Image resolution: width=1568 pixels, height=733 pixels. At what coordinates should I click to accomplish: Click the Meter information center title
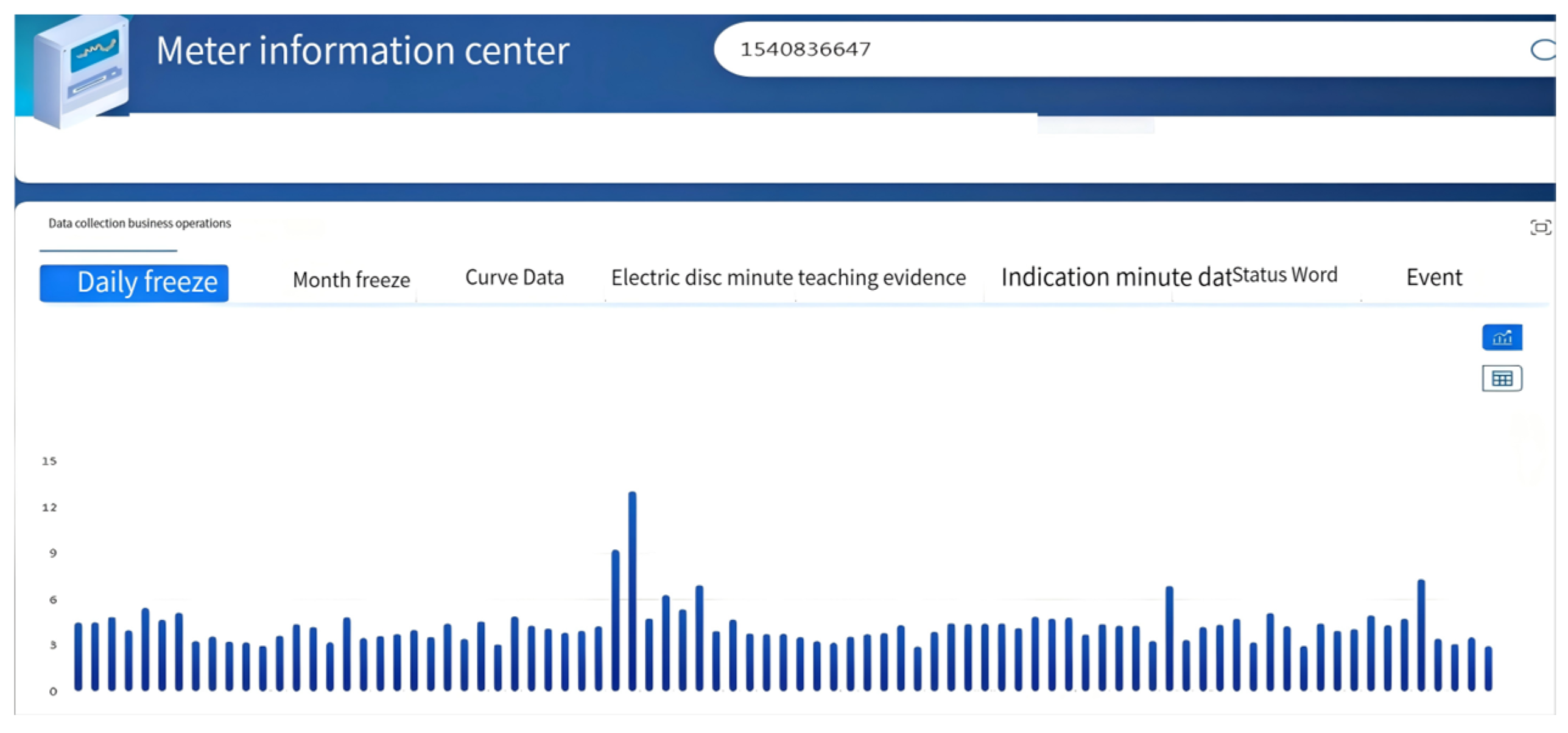pyautogui.click(x=362, y=50)
